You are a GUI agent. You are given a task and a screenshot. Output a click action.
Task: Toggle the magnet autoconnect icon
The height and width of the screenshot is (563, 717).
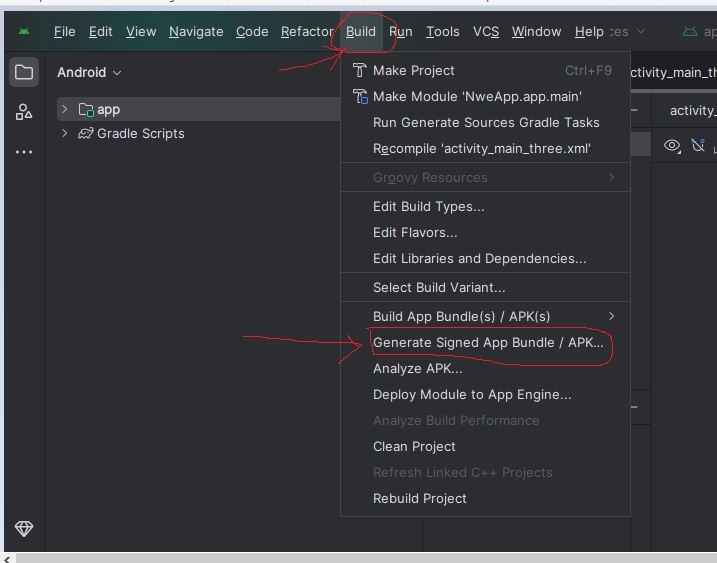click(698, 146)
